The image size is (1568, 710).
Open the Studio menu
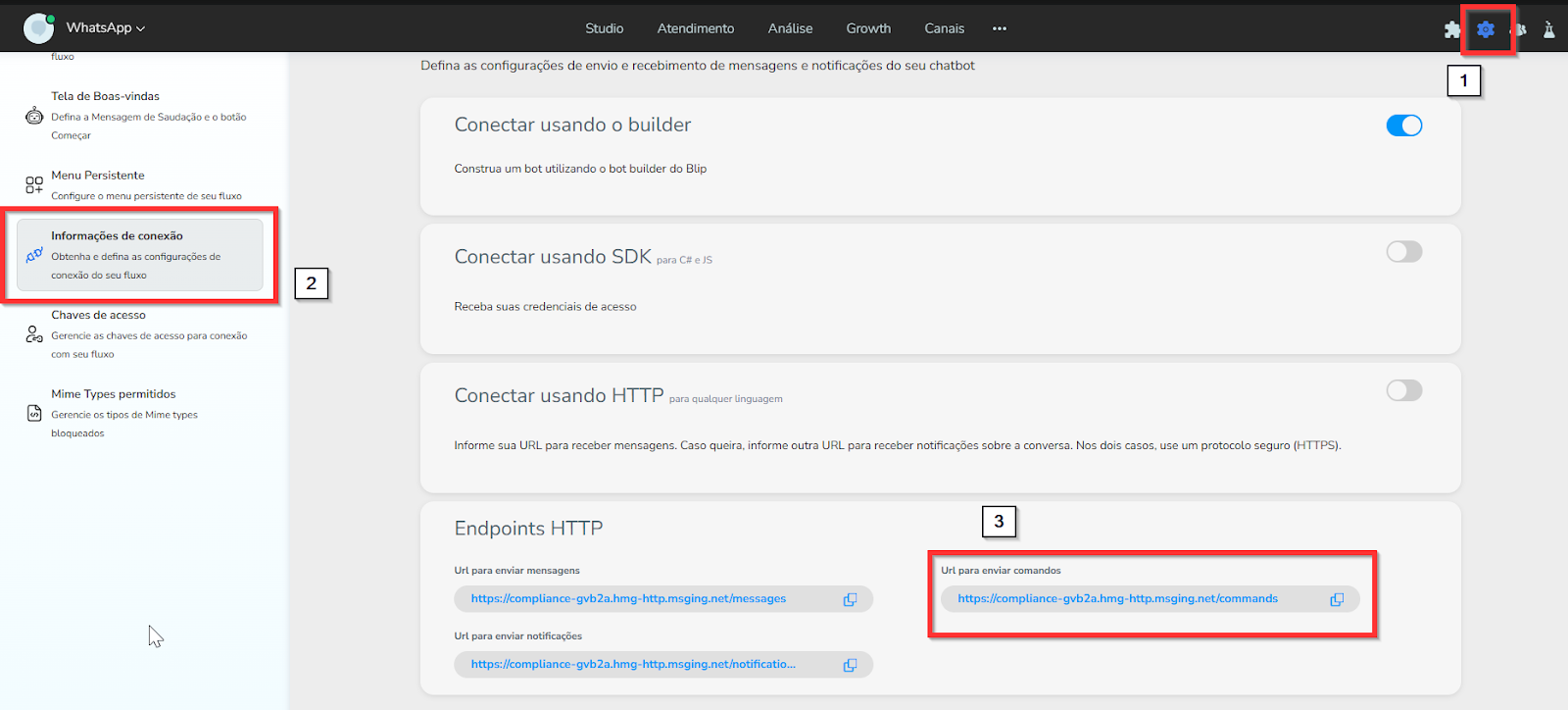coord(604,28)
